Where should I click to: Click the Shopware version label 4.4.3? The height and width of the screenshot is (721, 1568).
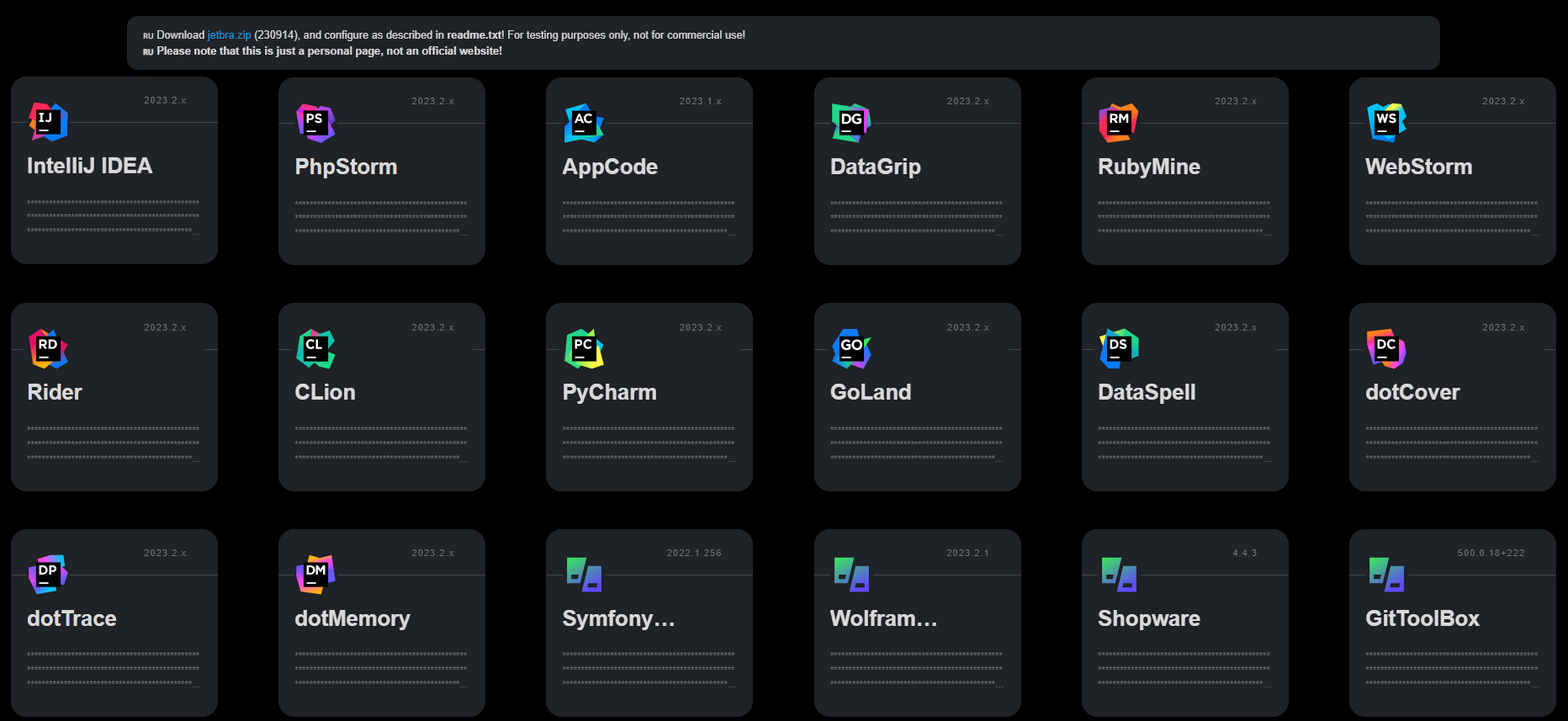(1244, 553)
